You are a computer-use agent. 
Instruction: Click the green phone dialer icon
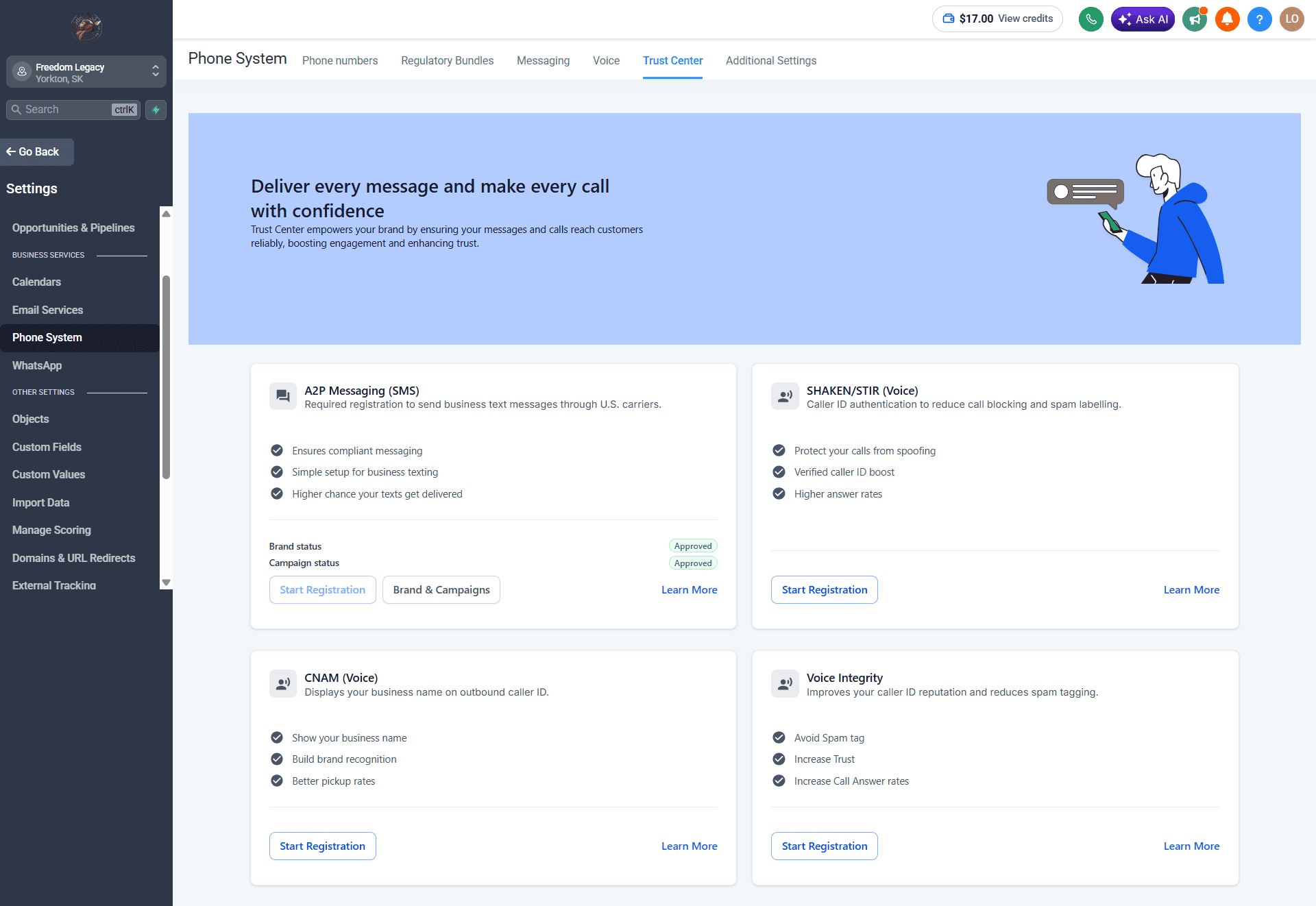[1090, 19]
